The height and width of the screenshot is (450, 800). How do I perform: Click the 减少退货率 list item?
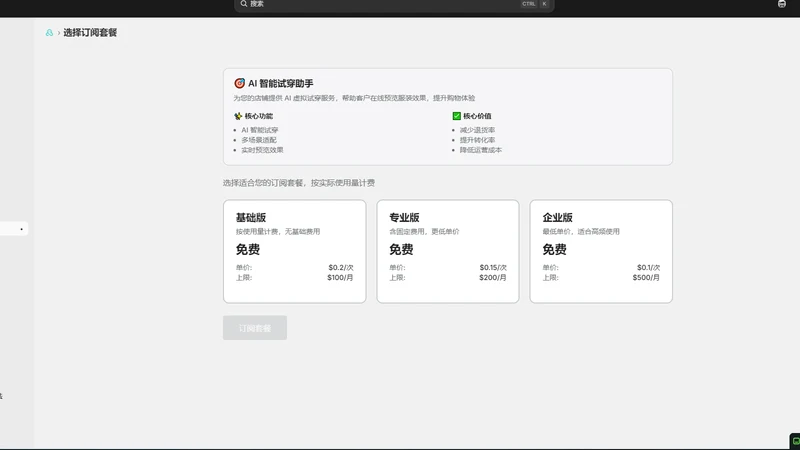477,130
